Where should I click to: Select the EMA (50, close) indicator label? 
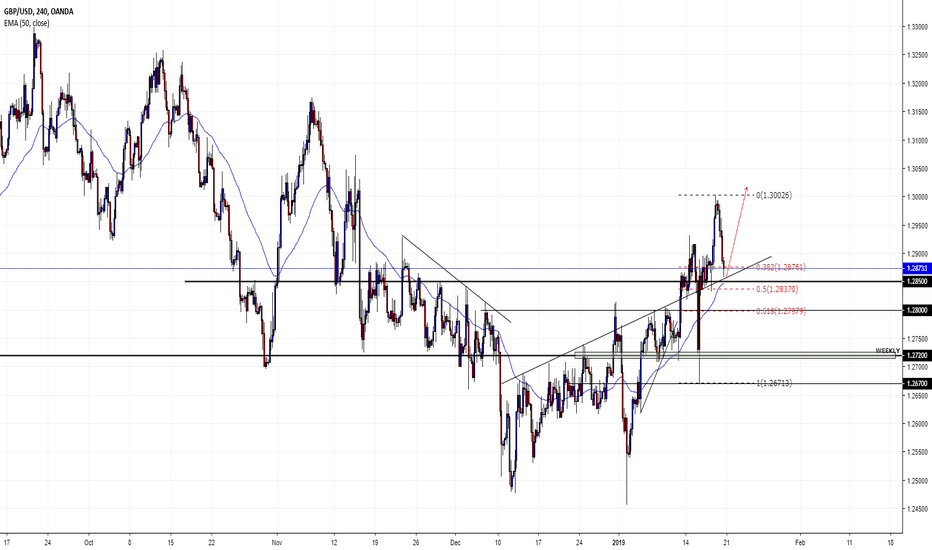point(27,23)
